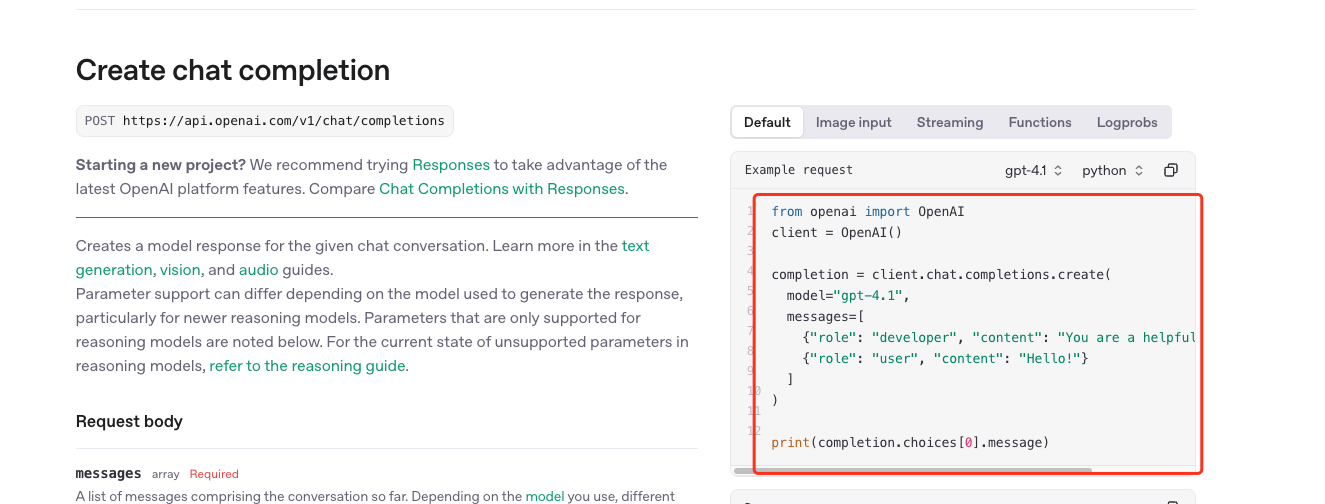The width and height of the screenshot is (1325, 504).
Task: Open the audio guide link
Action: pyautogui.click(x=258, y=270)
